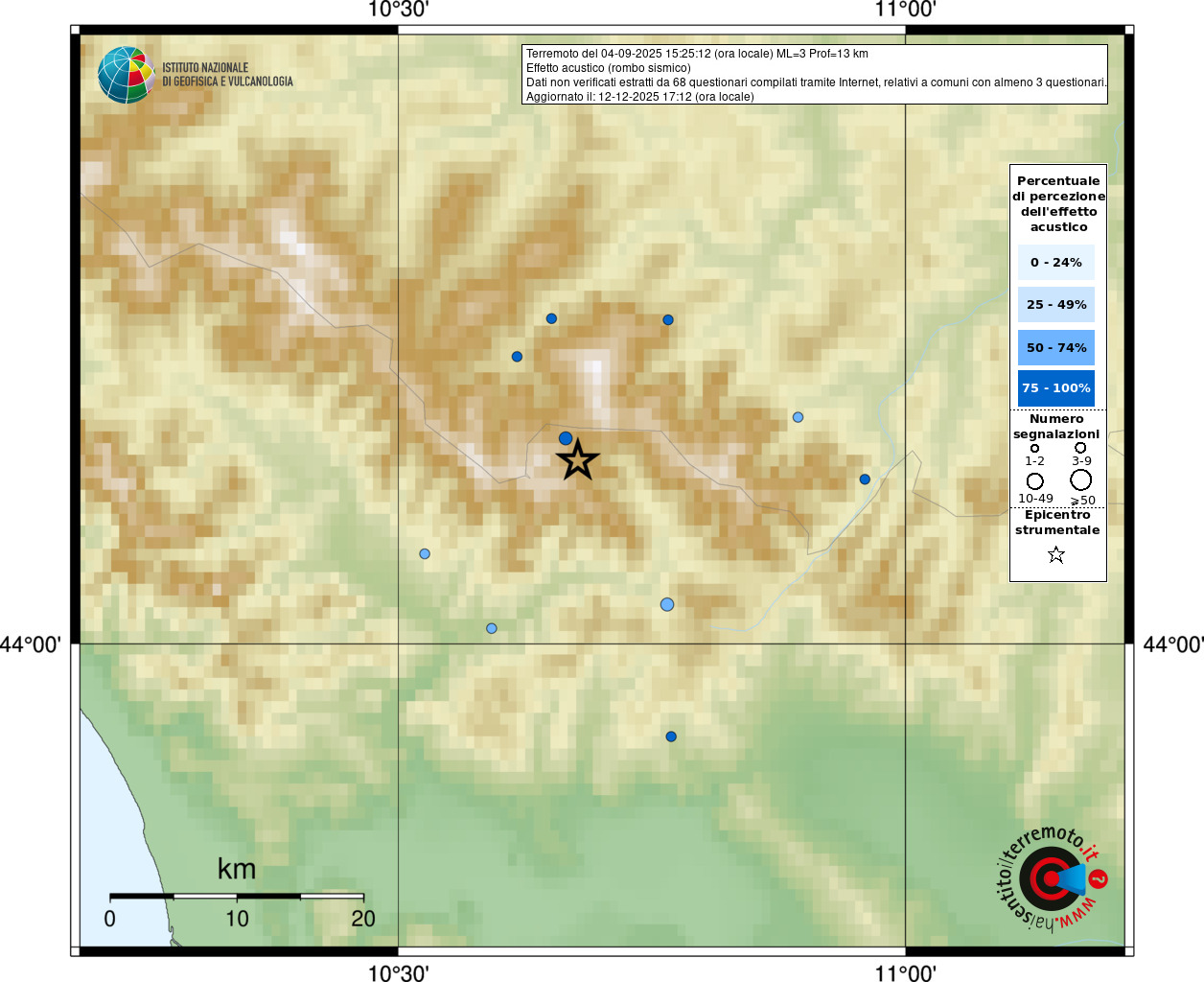Click the 1-2 reports circle in the legend
Screen dimensions: 1204x982
coord(1034,448)
